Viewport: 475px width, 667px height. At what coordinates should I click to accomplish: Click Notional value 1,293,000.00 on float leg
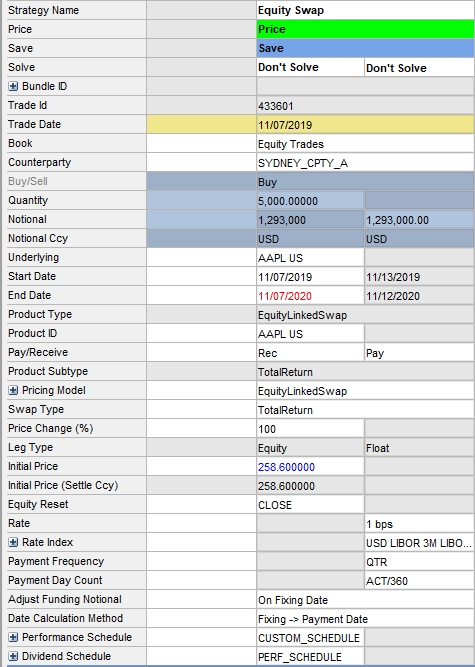click(419, 219)
